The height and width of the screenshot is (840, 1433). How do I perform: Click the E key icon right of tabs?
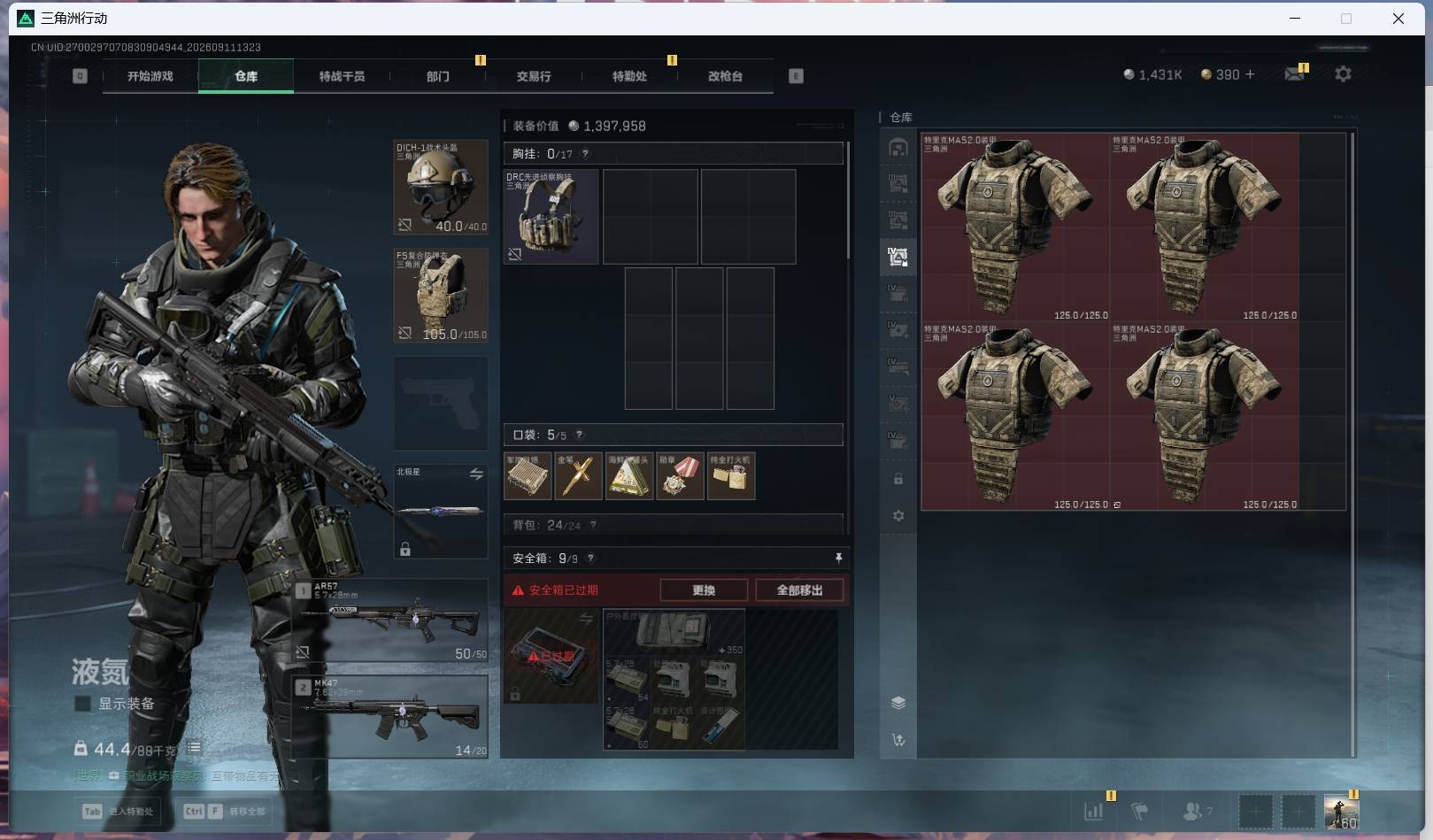pos(796,76)
